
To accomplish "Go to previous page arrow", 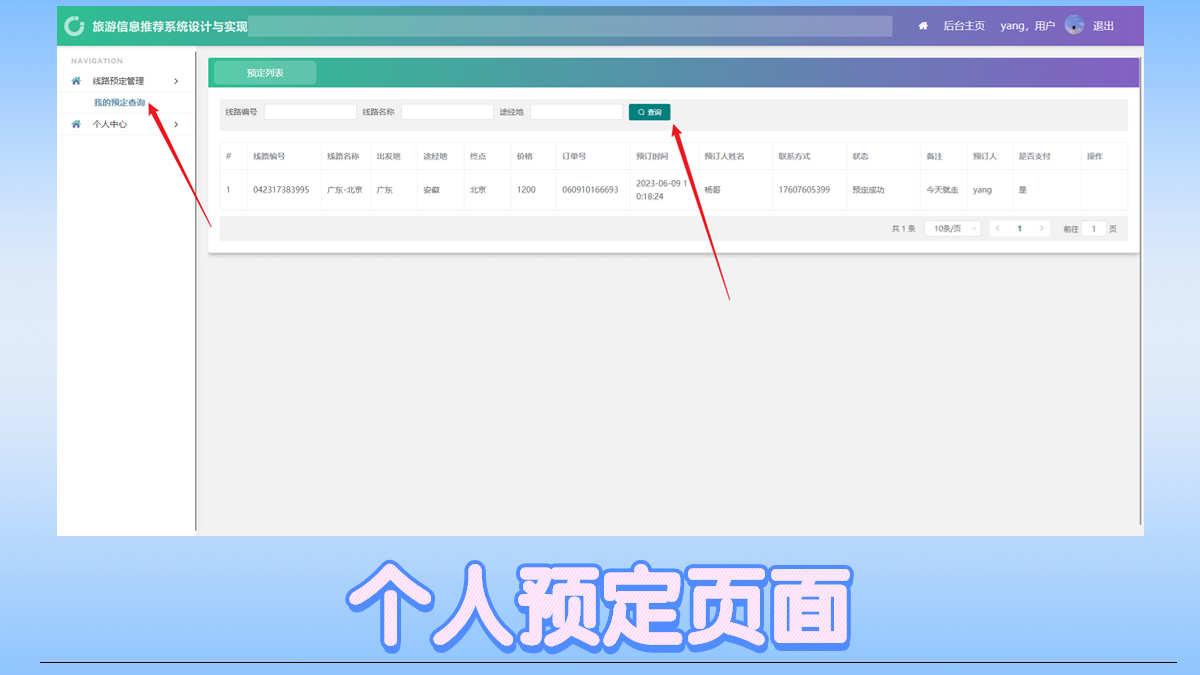I will [x=997, y=229].
